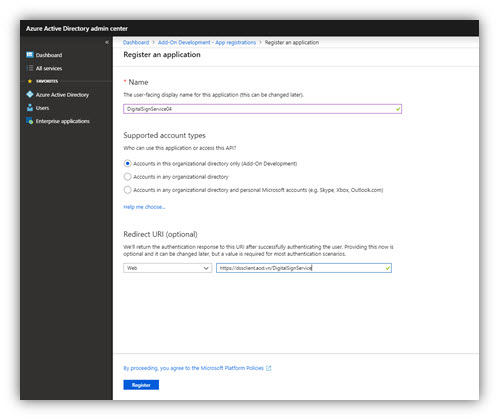The width and height of the screenshot is (499, 420).
Task: Collapse the sidebar with the double-chevron
Action: [107, 42]
